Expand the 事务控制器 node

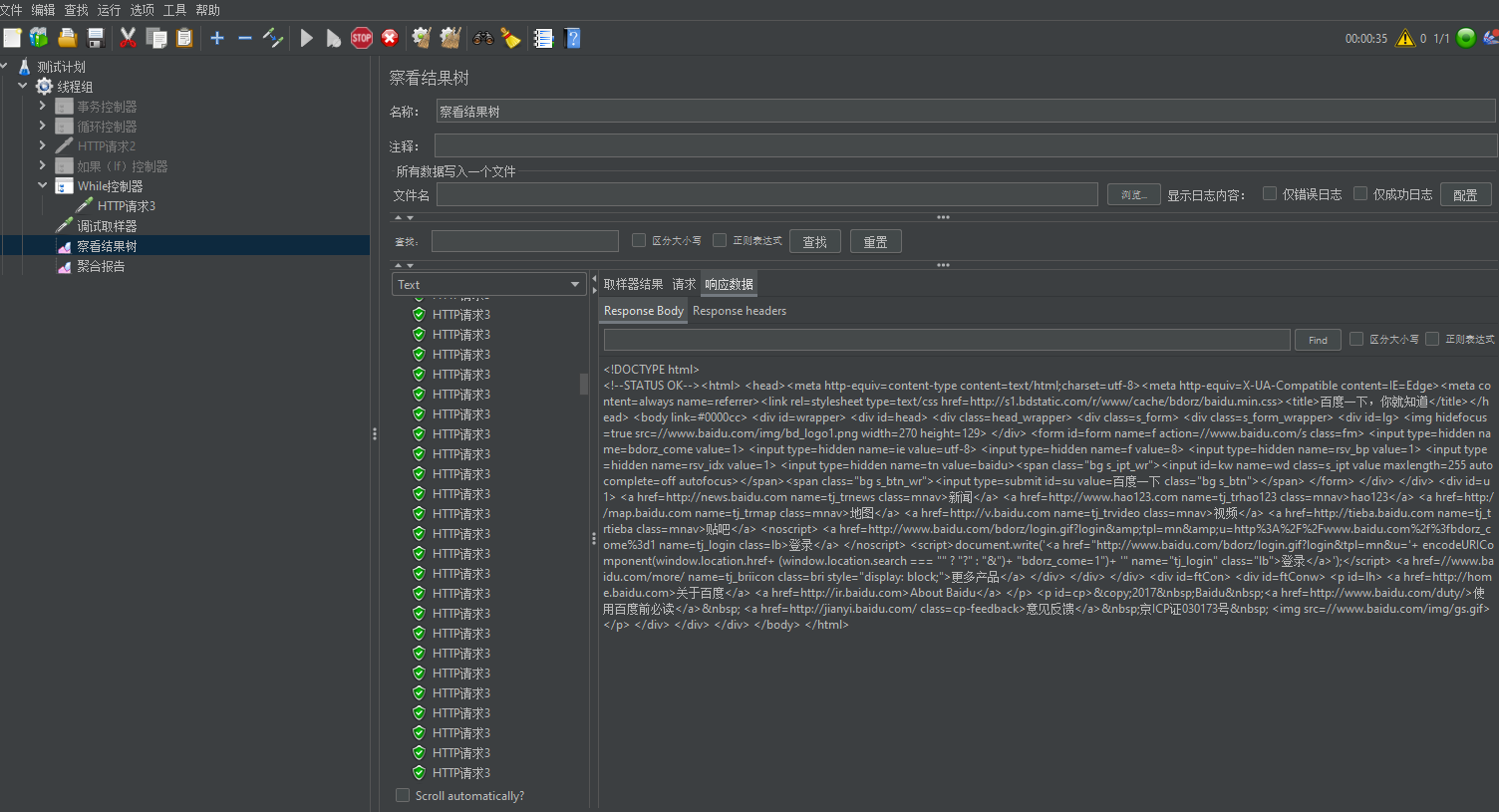tap(42, 106)
